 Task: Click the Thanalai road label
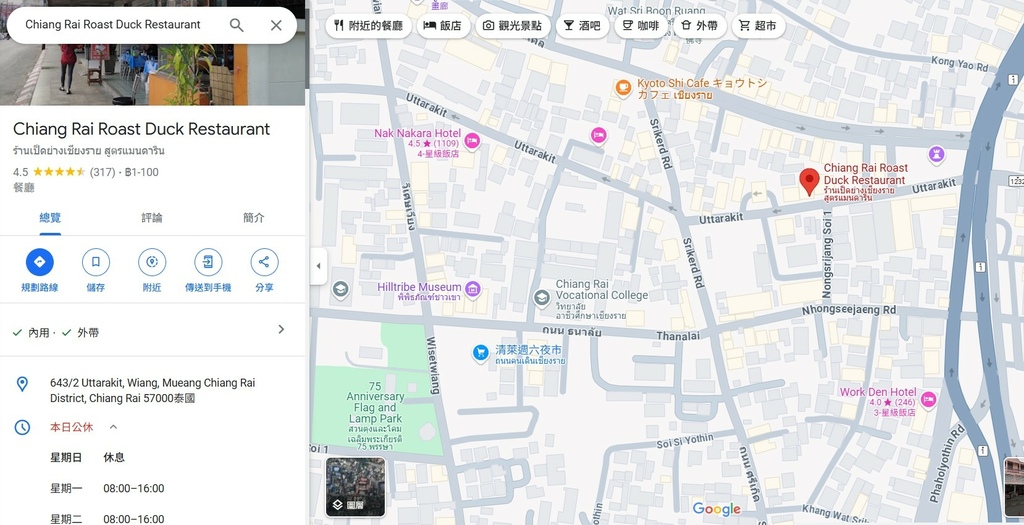point(678,336)
